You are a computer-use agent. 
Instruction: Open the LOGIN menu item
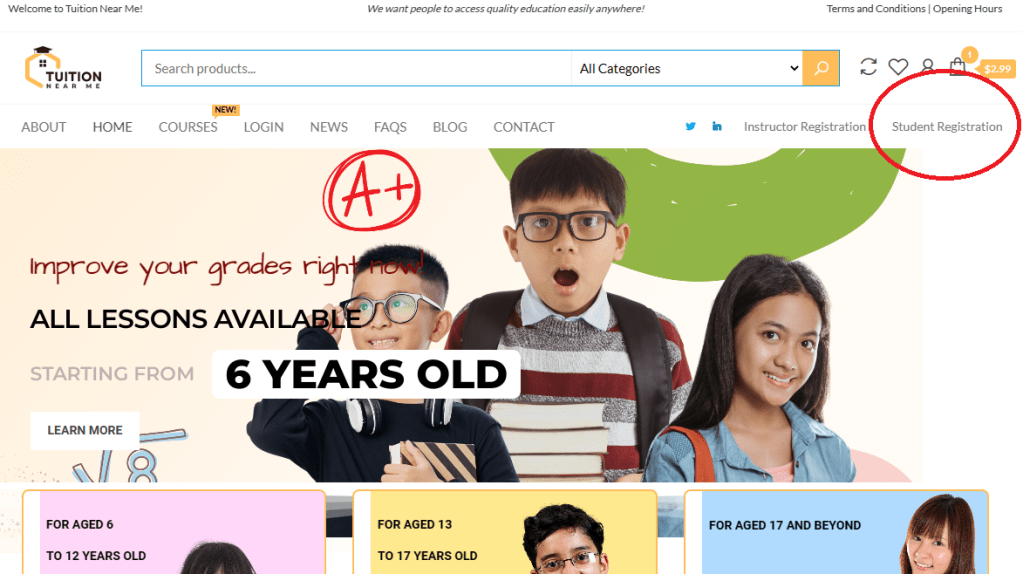264,127
